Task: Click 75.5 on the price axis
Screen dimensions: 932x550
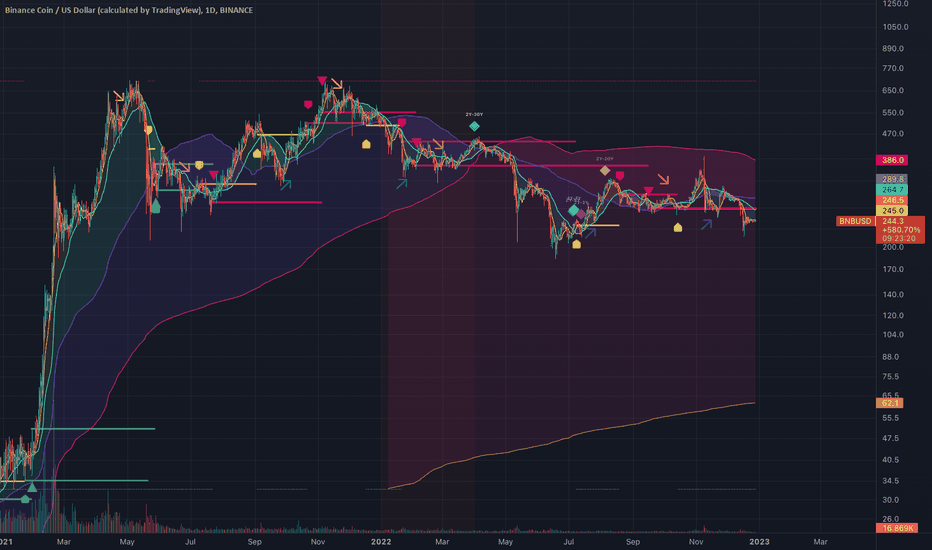Action: click(x=891, y=376)
